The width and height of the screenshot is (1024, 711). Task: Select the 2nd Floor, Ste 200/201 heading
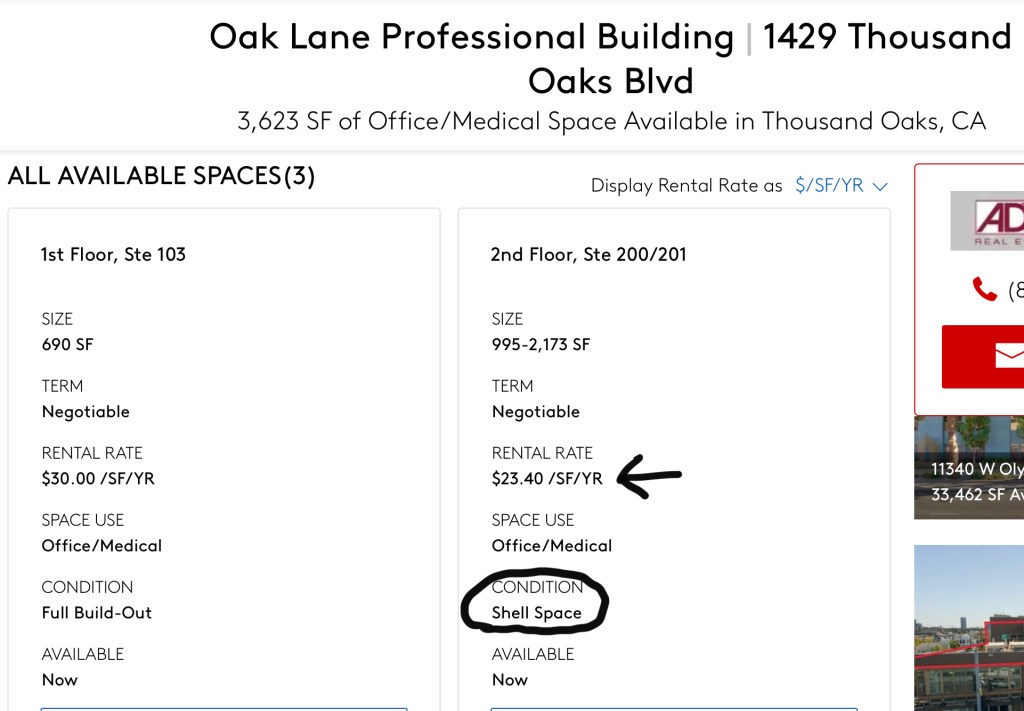coord(588,254)
